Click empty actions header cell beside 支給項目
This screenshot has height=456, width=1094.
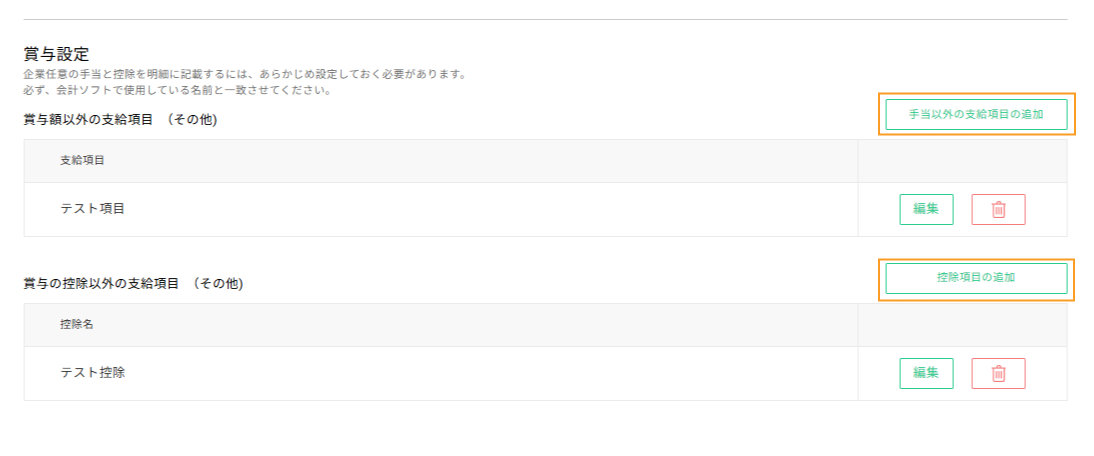pyautogui.click(x=962, y=161)
